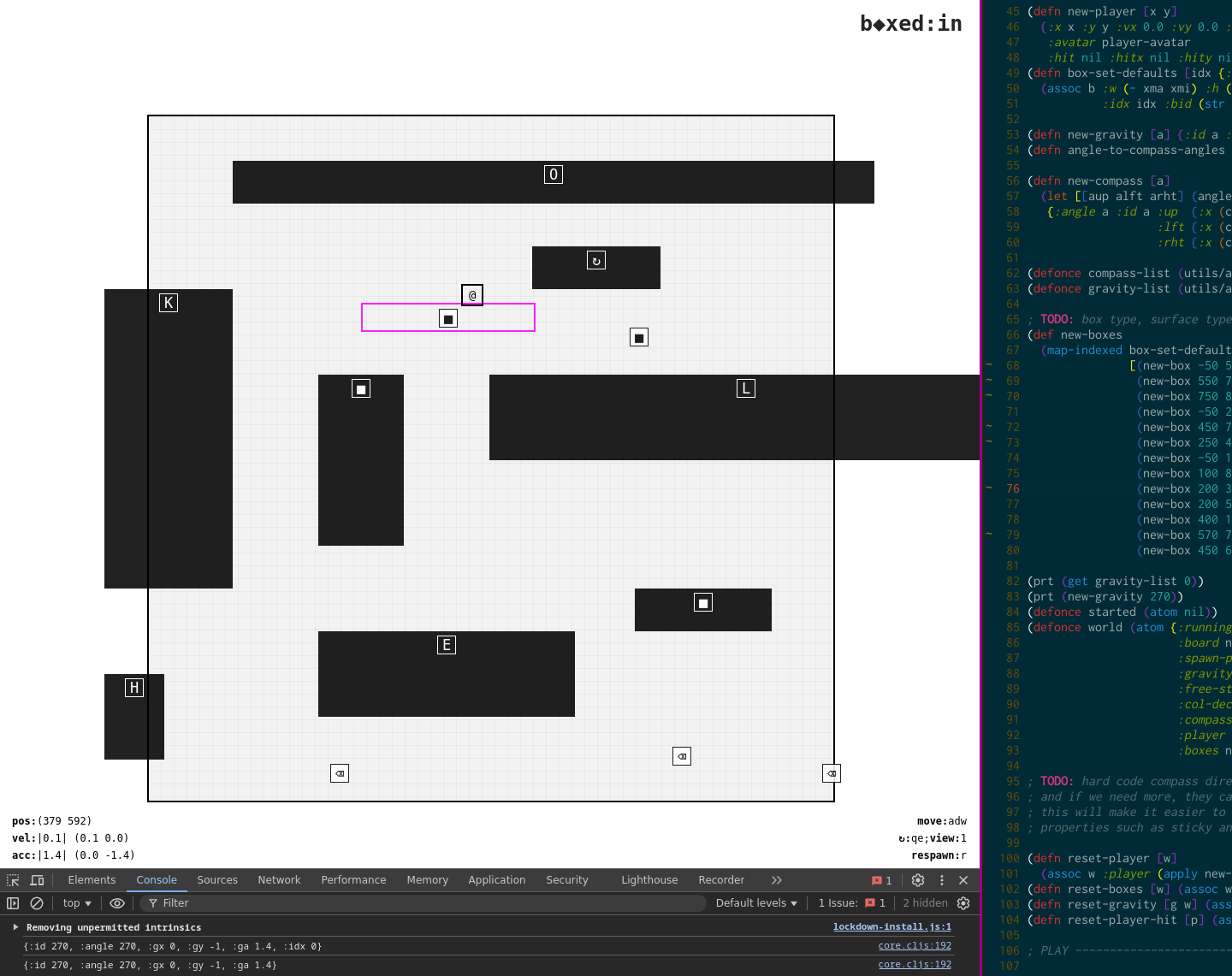1232x976 pixels.
Task: Open core.cljs:192 link on the last log row
Action: tap(915, 965)
